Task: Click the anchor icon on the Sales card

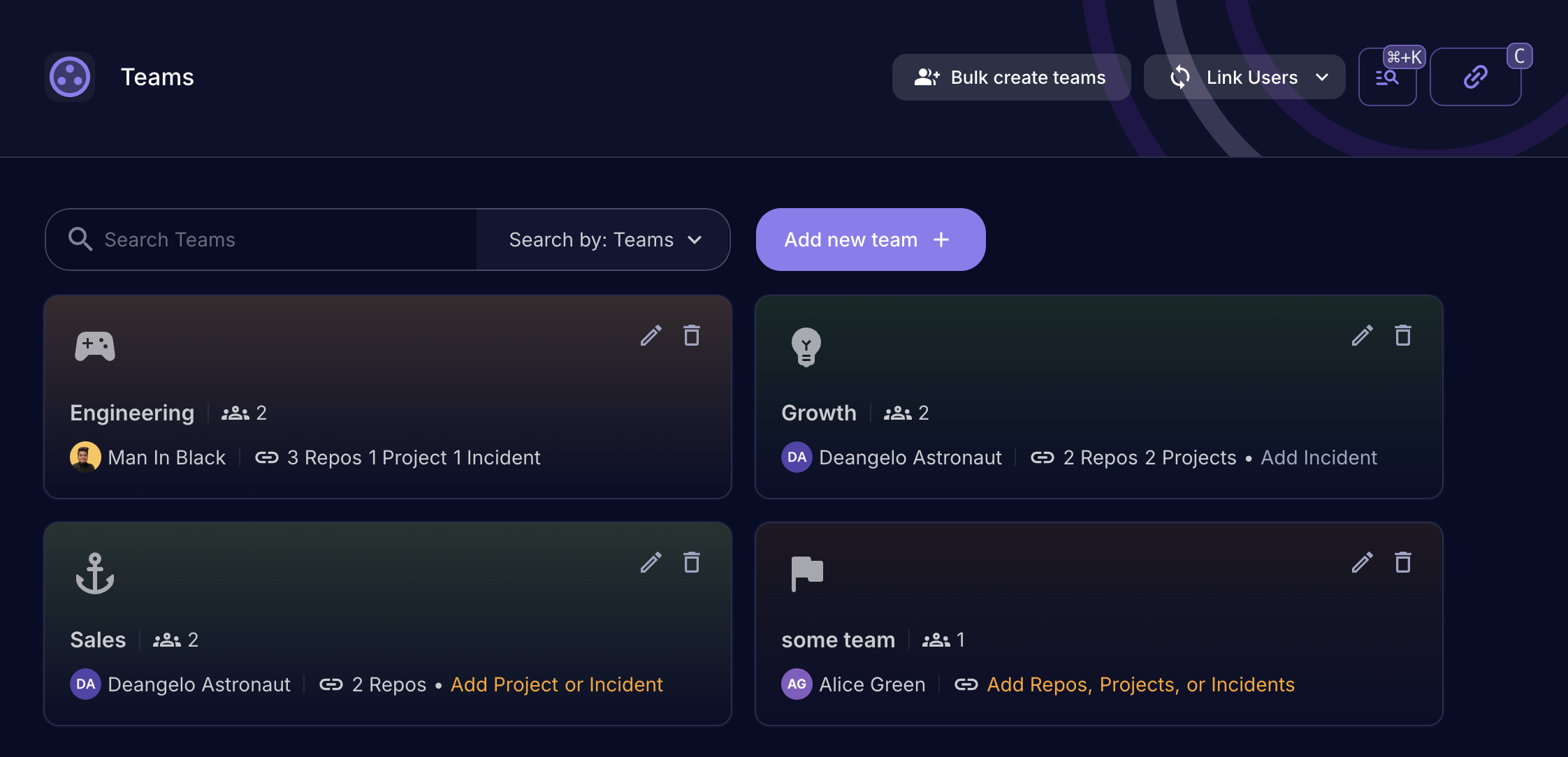Action: 96,574
